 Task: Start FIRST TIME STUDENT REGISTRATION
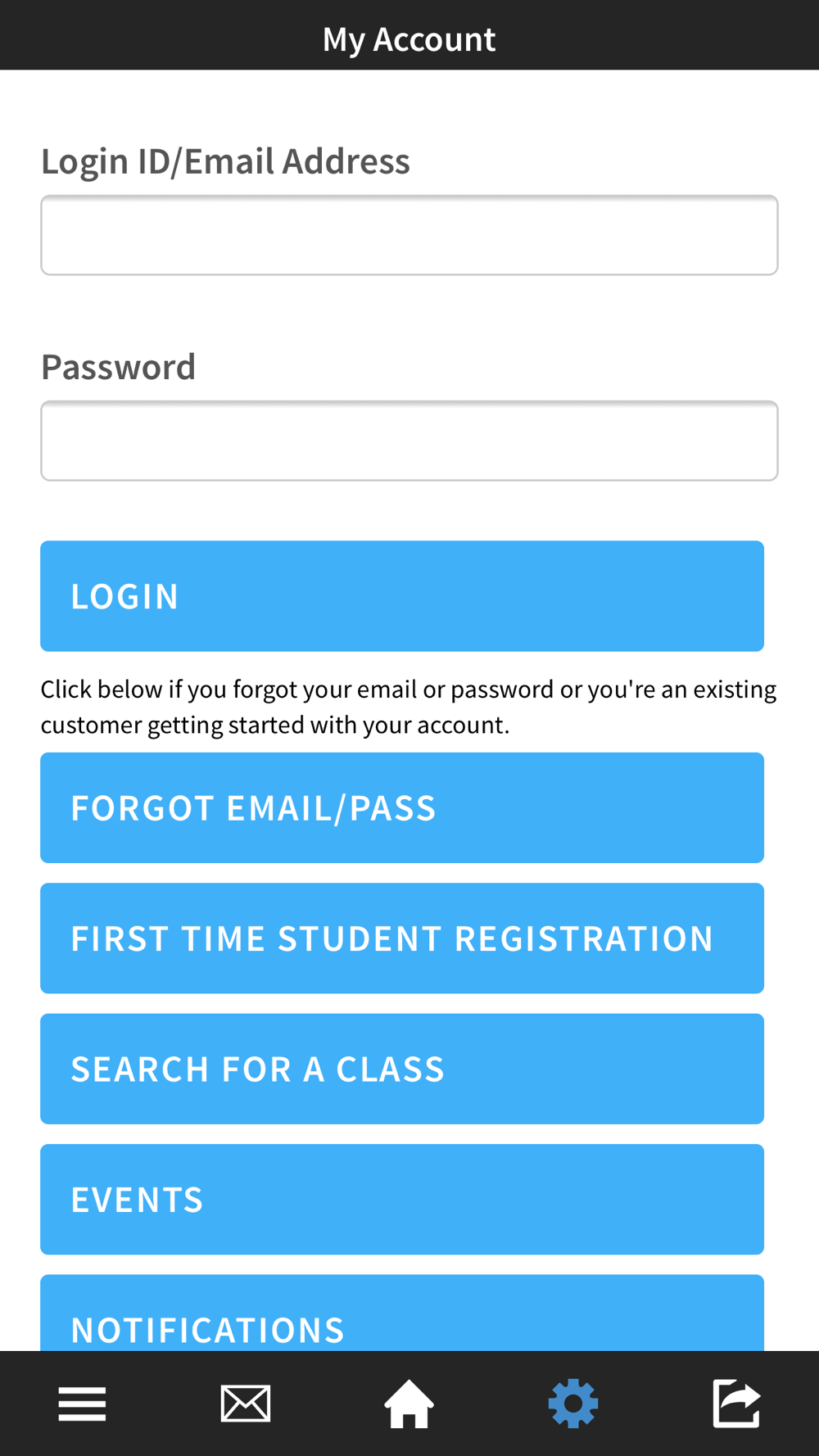(x=402, y=938)
